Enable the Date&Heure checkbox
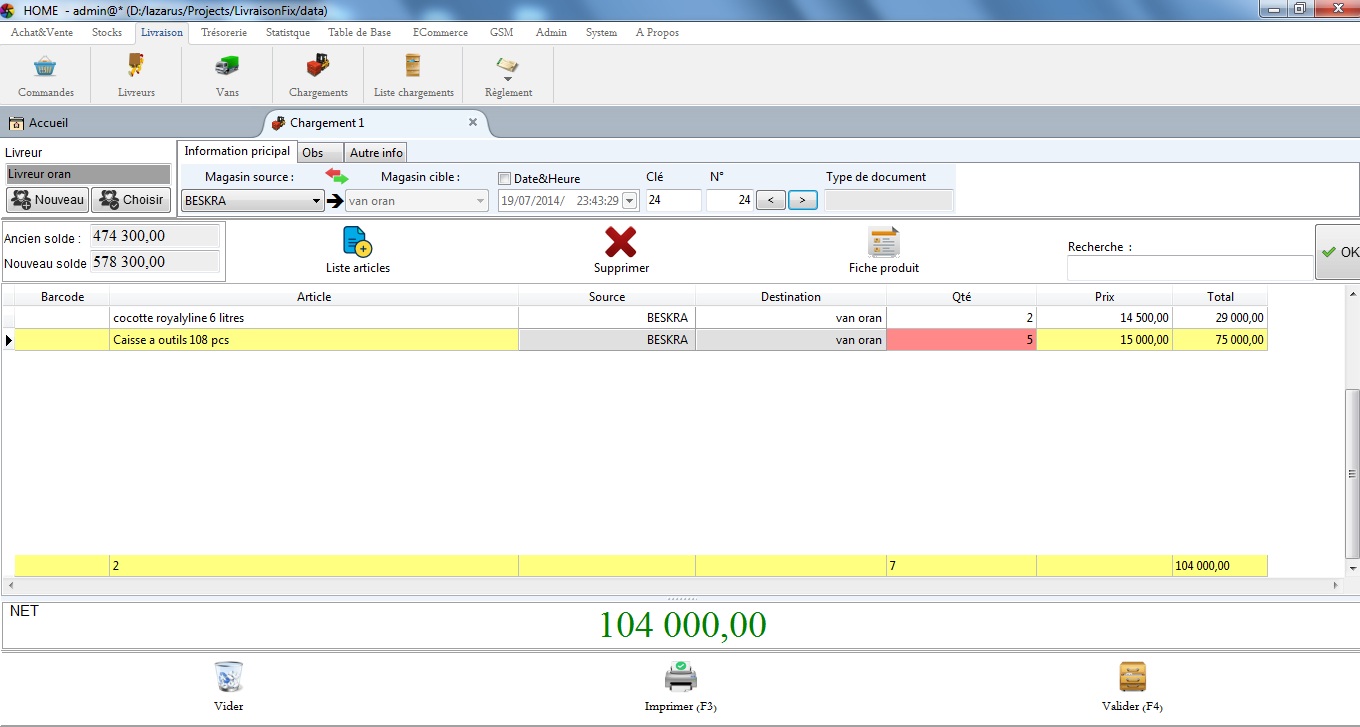The width and height of the screenshot is (1360, 727). (x=505, y=179)
